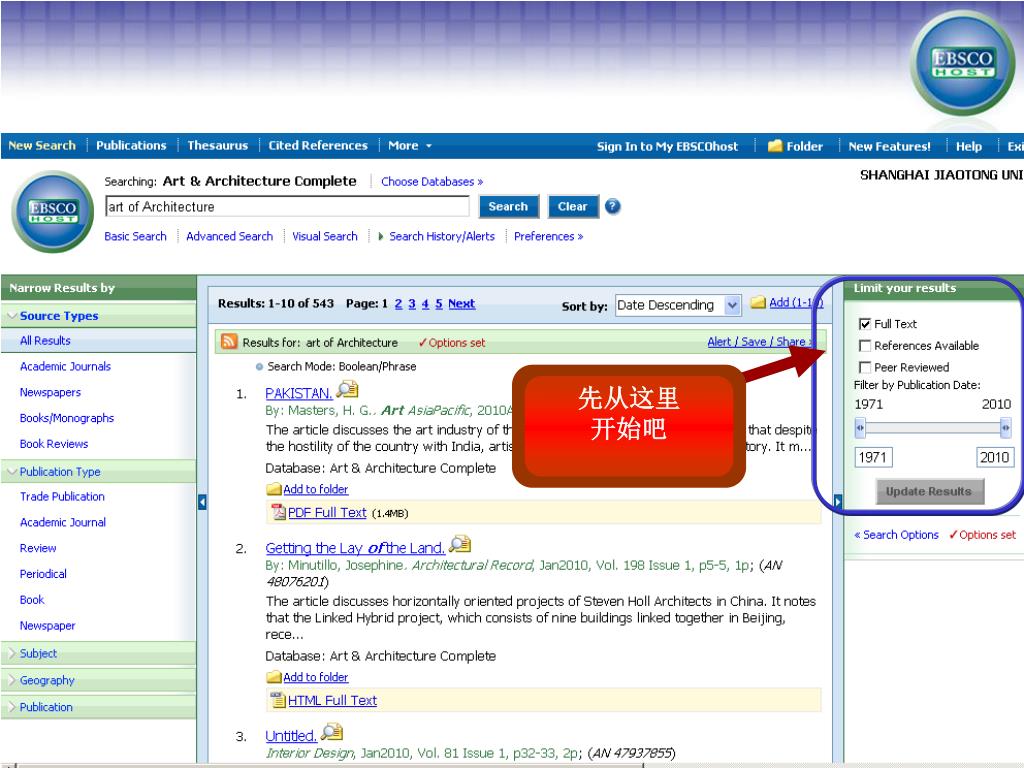Click folder icon under Getting the Lay result

tap(274, 677)
